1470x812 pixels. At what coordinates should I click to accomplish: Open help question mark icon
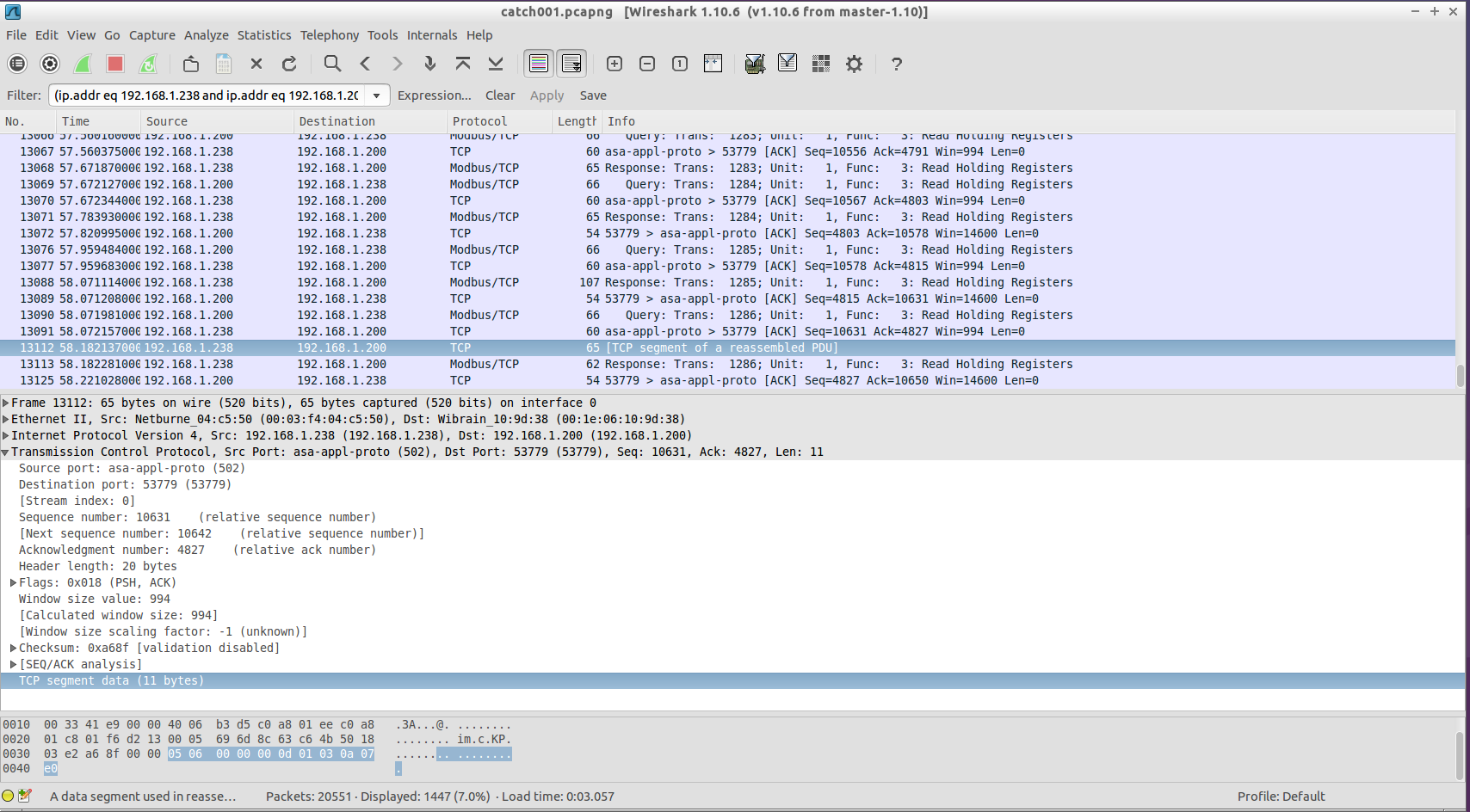(x=897, y=64)
